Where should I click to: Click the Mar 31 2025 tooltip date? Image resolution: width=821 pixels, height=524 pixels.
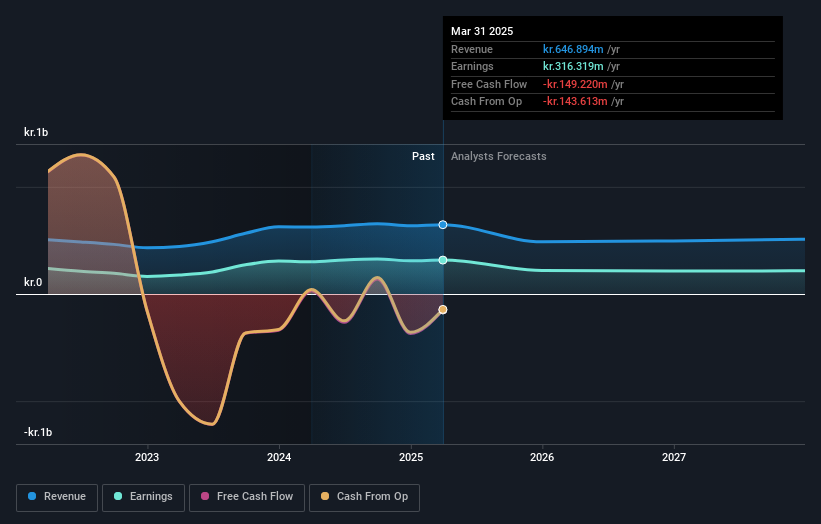[482, 31]
